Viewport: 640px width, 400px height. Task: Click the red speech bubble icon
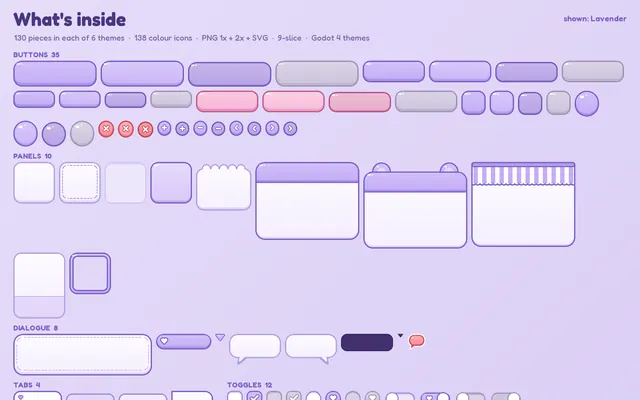click(416, 341)
